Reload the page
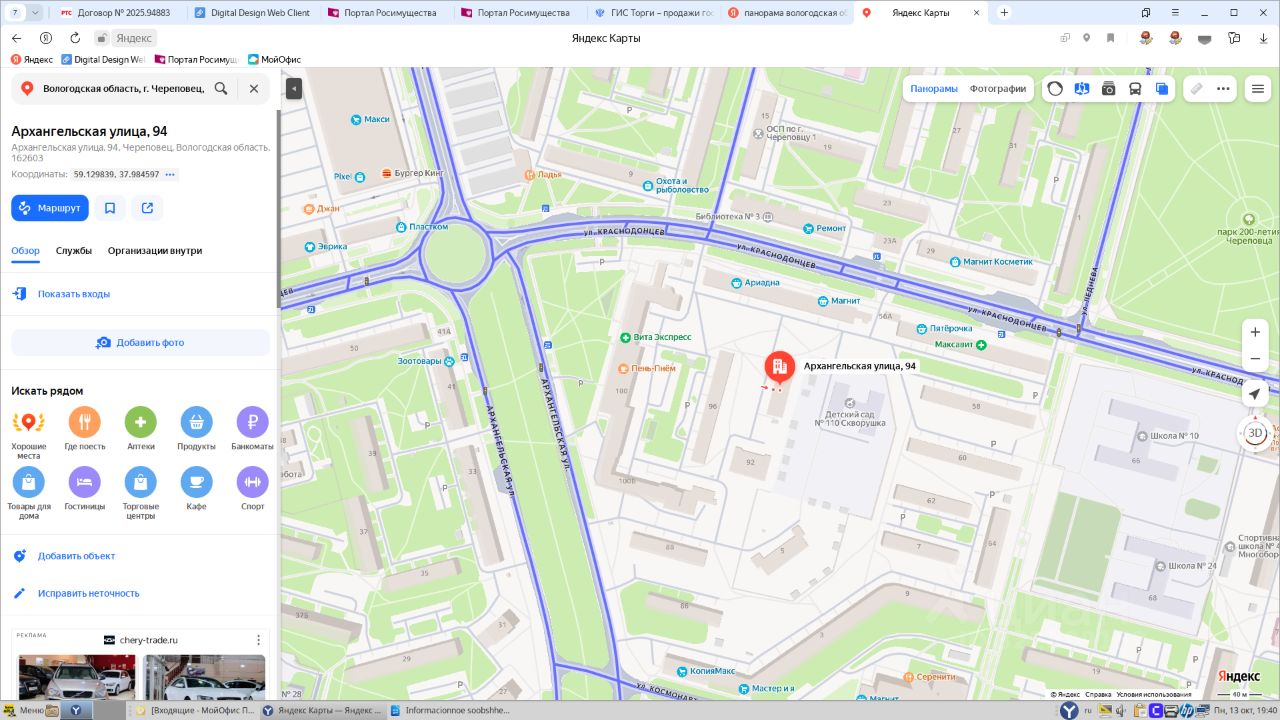The height and width of the screenshot is (720, 1280). point(75,38)
